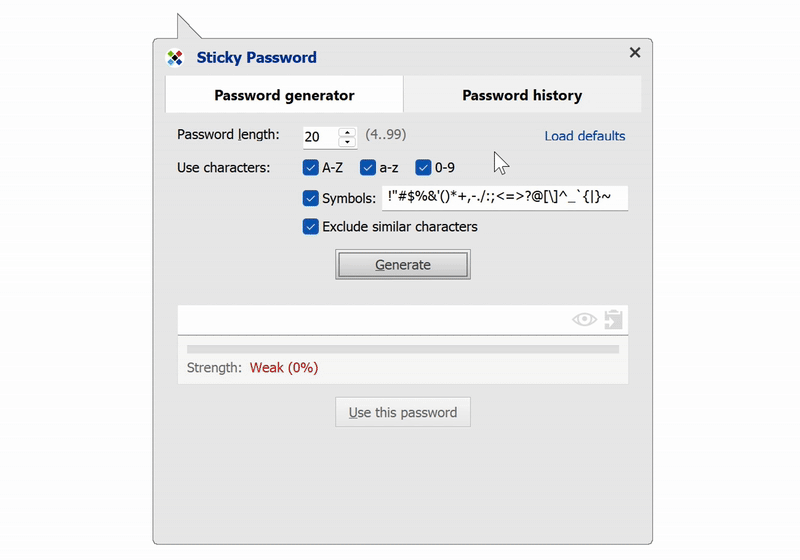This screenshot has width=800, height=560.
Task: Click the Sticky Password logo icon
Action: tap(175, 58)
